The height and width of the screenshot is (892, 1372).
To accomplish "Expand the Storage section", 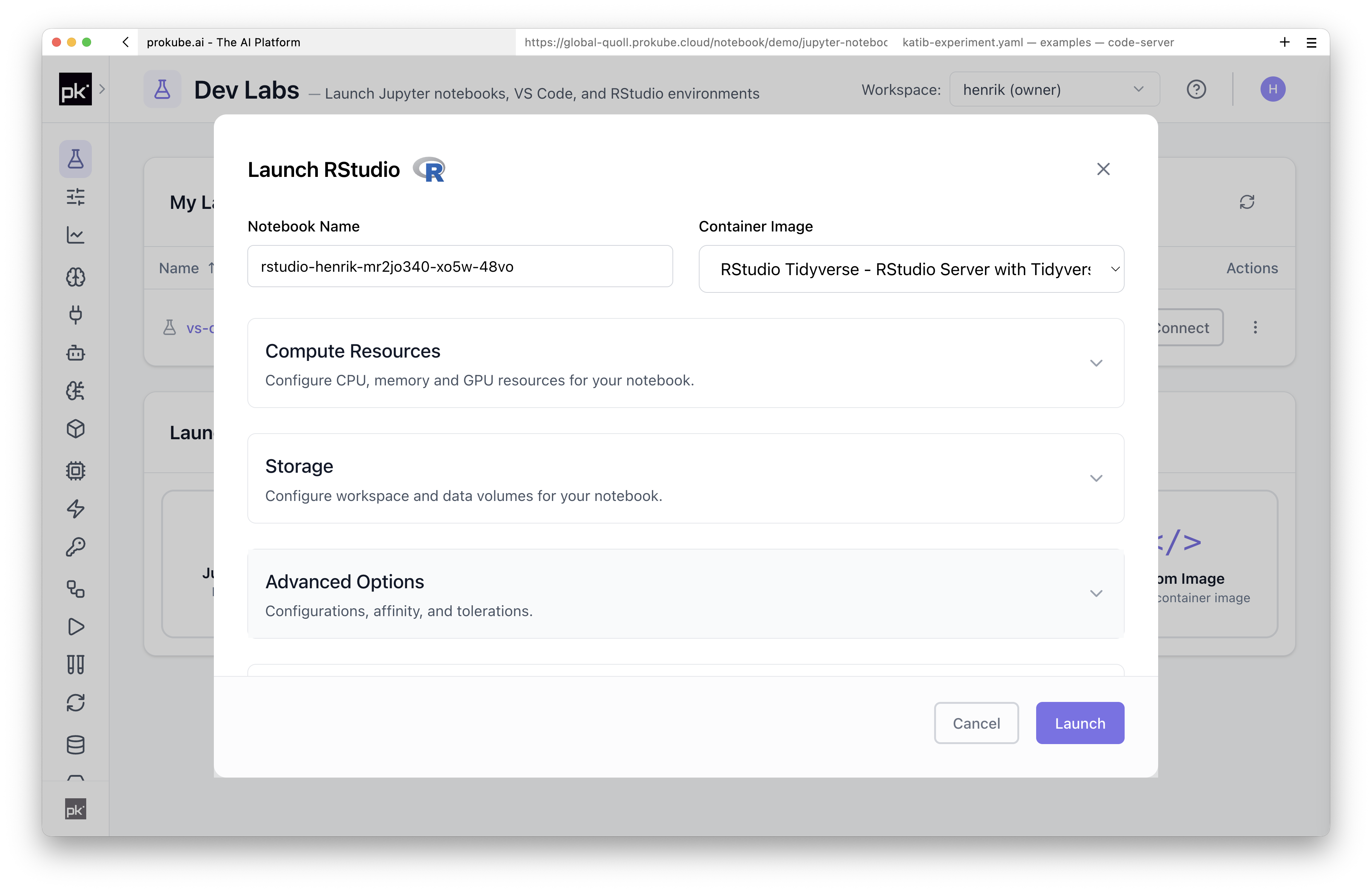I will [686, 478].
